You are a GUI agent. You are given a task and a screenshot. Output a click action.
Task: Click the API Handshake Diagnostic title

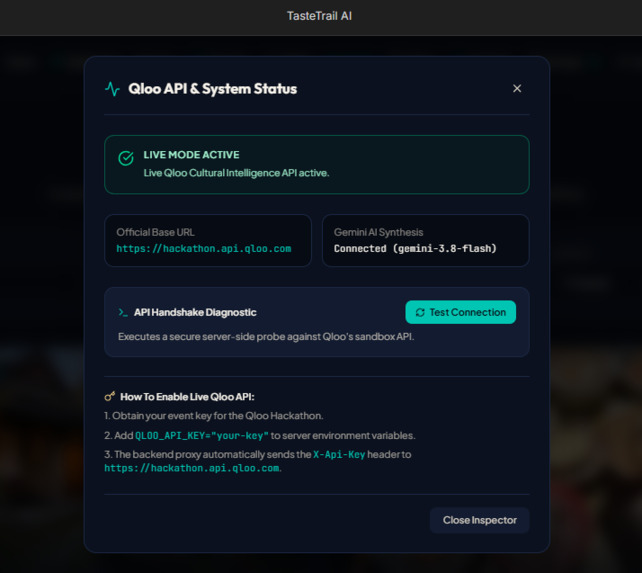click(x=195, y=313)
